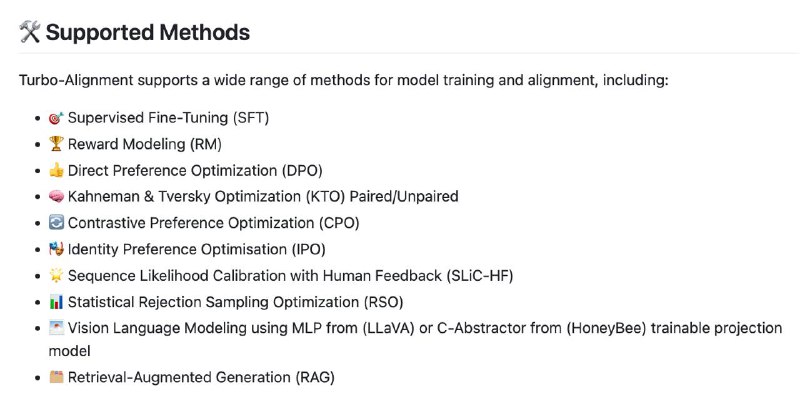Click the picture emoji beside Vision Language Modeling

(x=56, y=328)
